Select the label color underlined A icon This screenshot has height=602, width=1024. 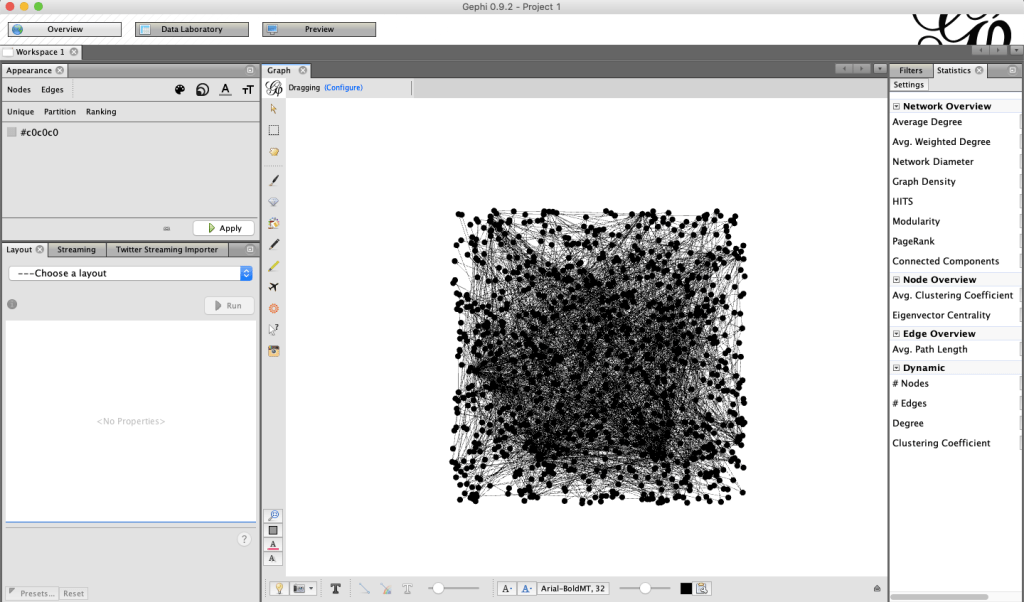[225, 89]
